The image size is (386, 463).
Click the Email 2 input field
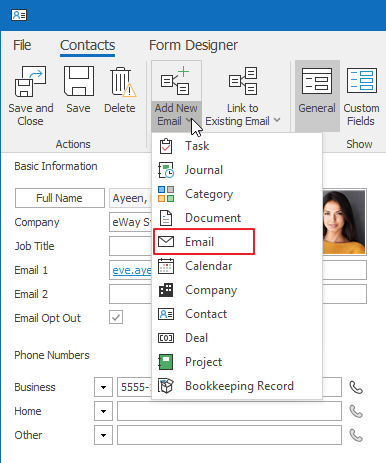point(131,294)
